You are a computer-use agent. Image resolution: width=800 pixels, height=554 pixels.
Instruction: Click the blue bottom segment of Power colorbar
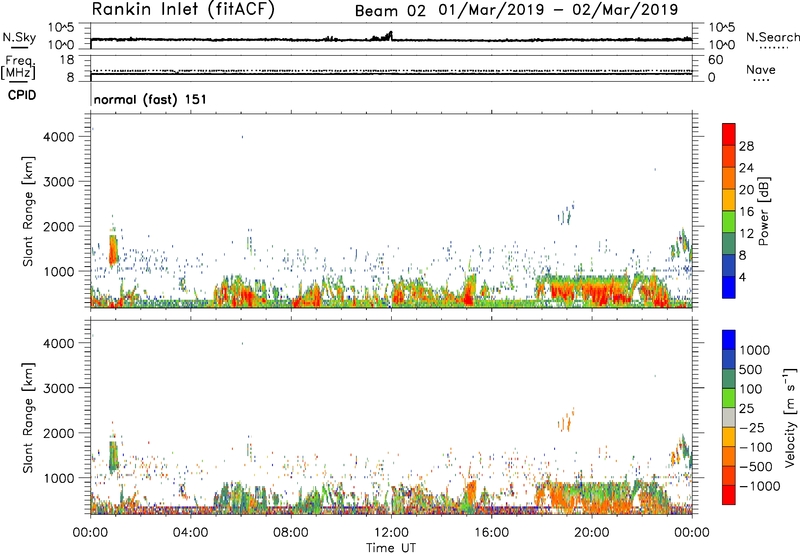click(729, 287)
